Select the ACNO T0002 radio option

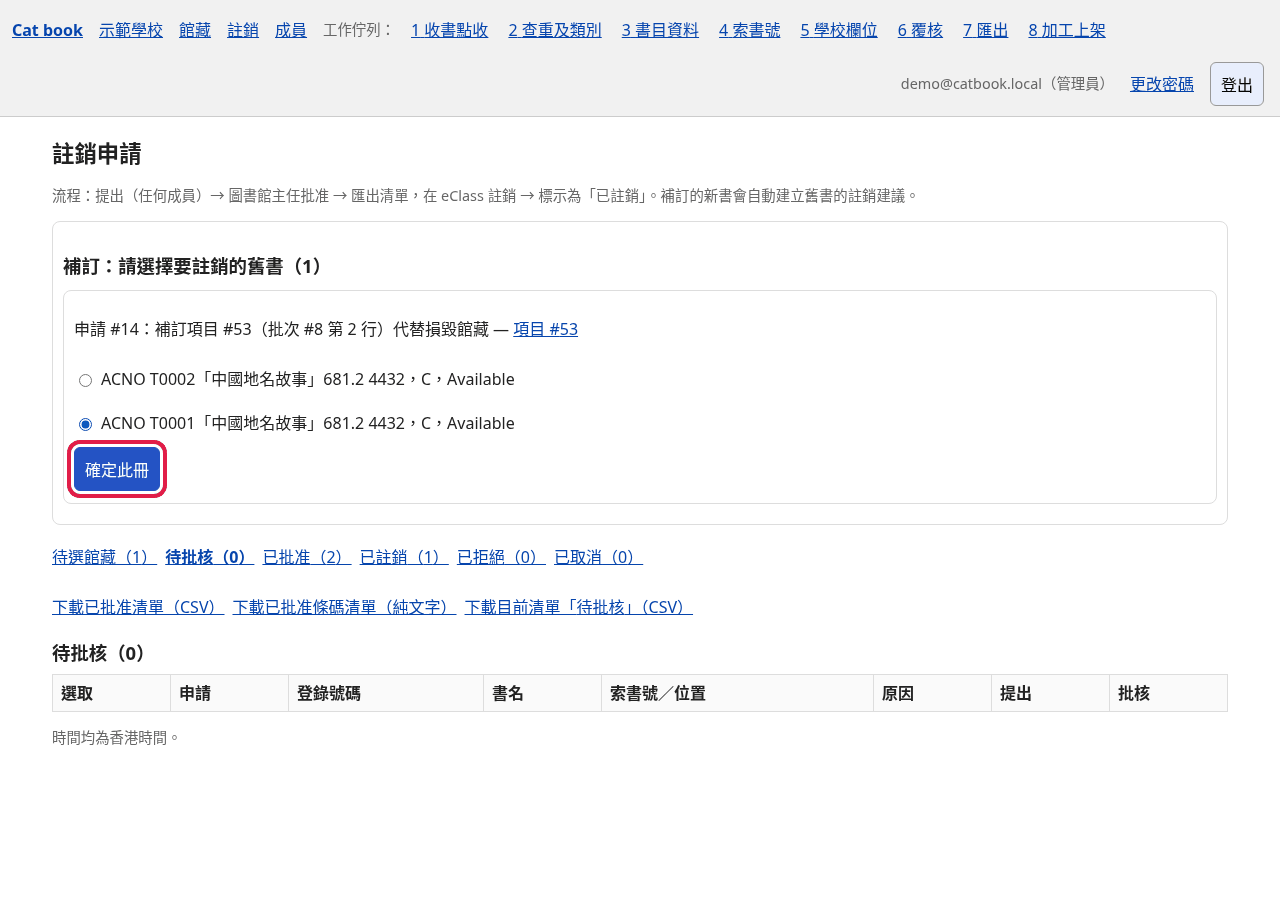pyautogui.click(x=85, y=380)
